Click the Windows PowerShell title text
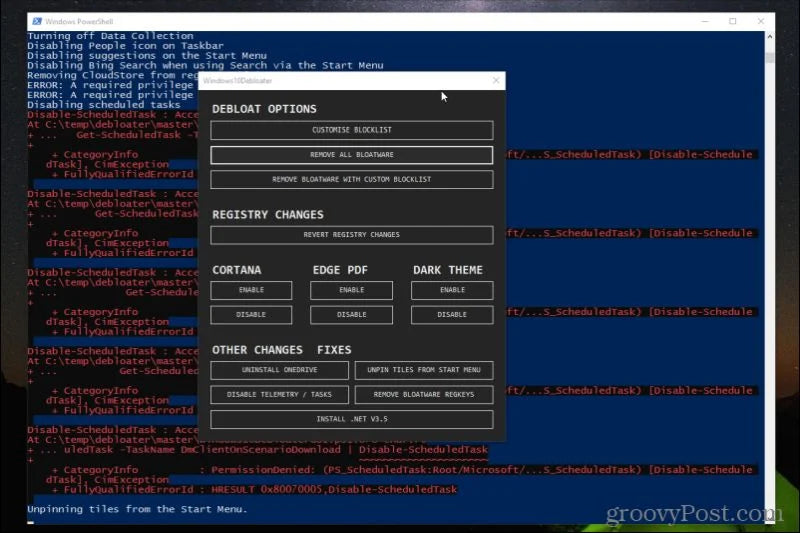800x533 pixels. 79,21
